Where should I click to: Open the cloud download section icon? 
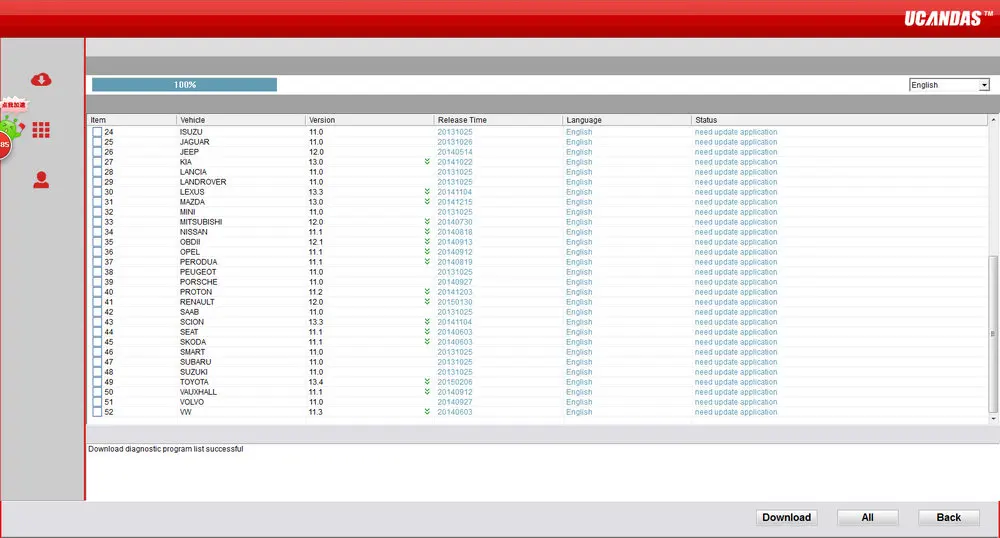pos(41,80)
